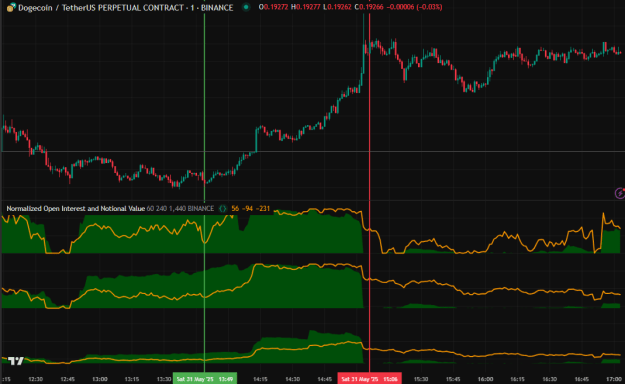Viewport: 625px width, 384px height.
Task: Click the 14:15 time axis label
Action: tap(260, 379)
